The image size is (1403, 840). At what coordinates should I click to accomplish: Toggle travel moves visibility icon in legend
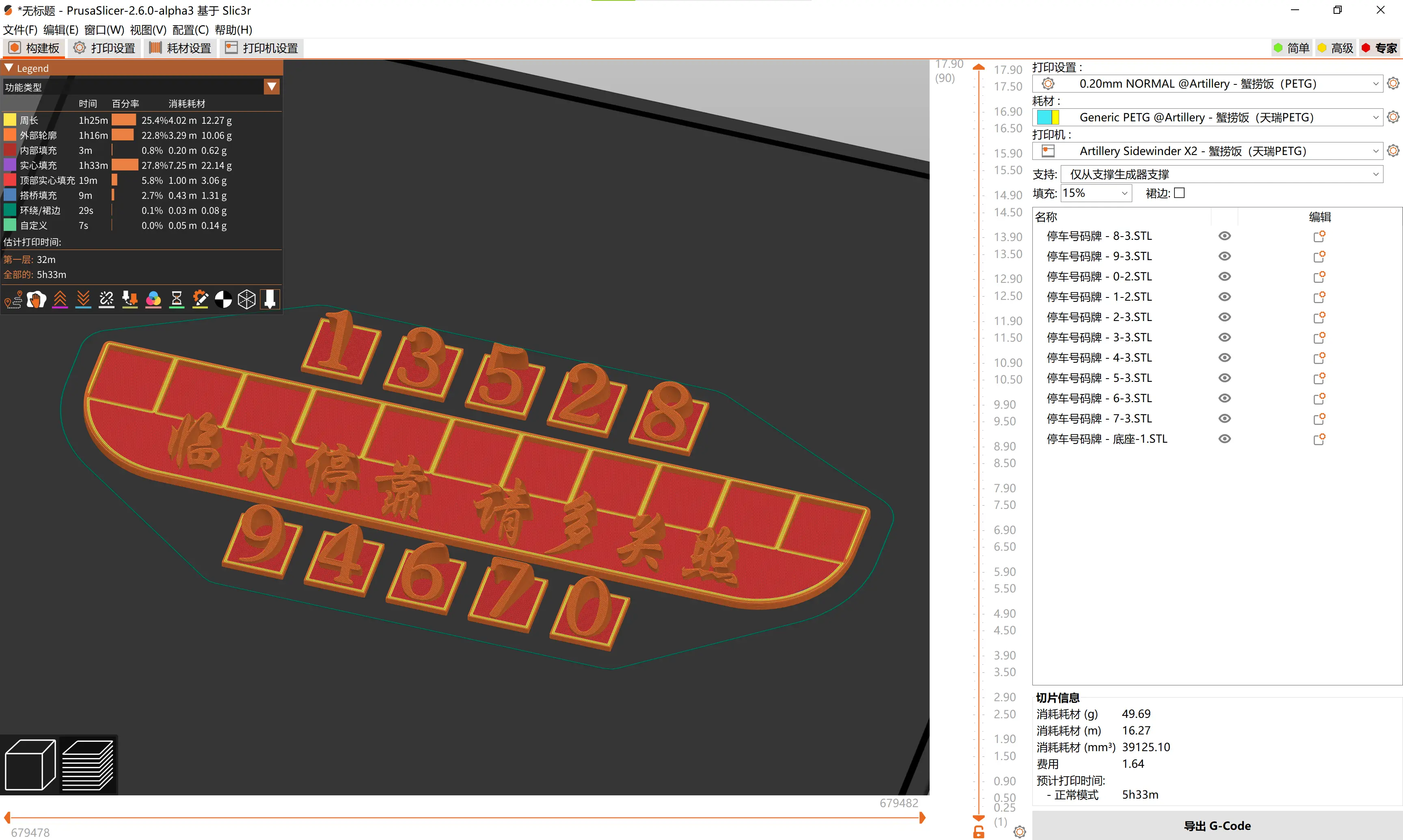pos(13,299)
